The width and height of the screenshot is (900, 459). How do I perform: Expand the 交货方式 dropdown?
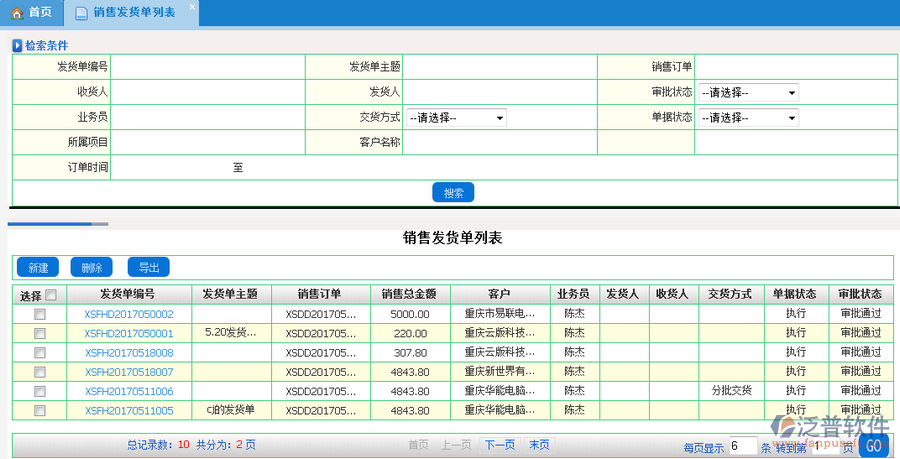tap(456, 117)
